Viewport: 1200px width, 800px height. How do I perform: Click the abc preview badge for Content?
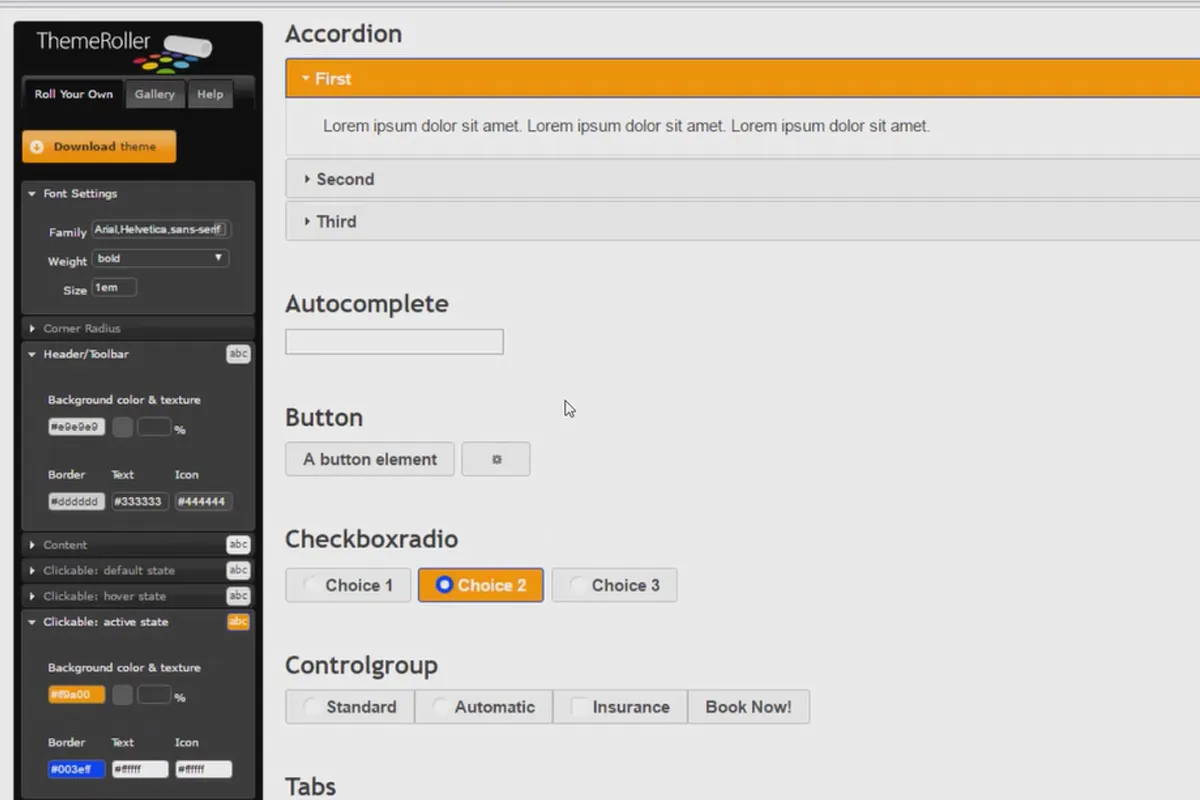(x=238, y=545)
